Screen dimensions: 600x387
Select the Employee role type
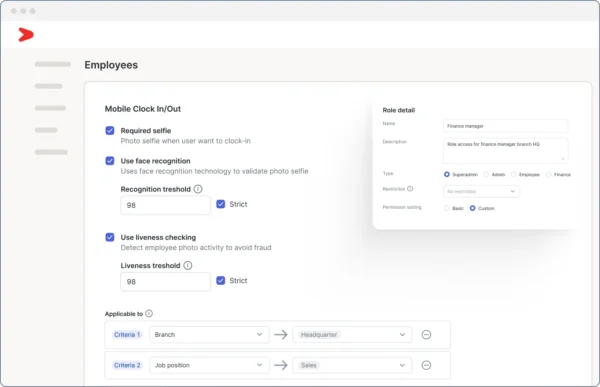tap(514, 174)
